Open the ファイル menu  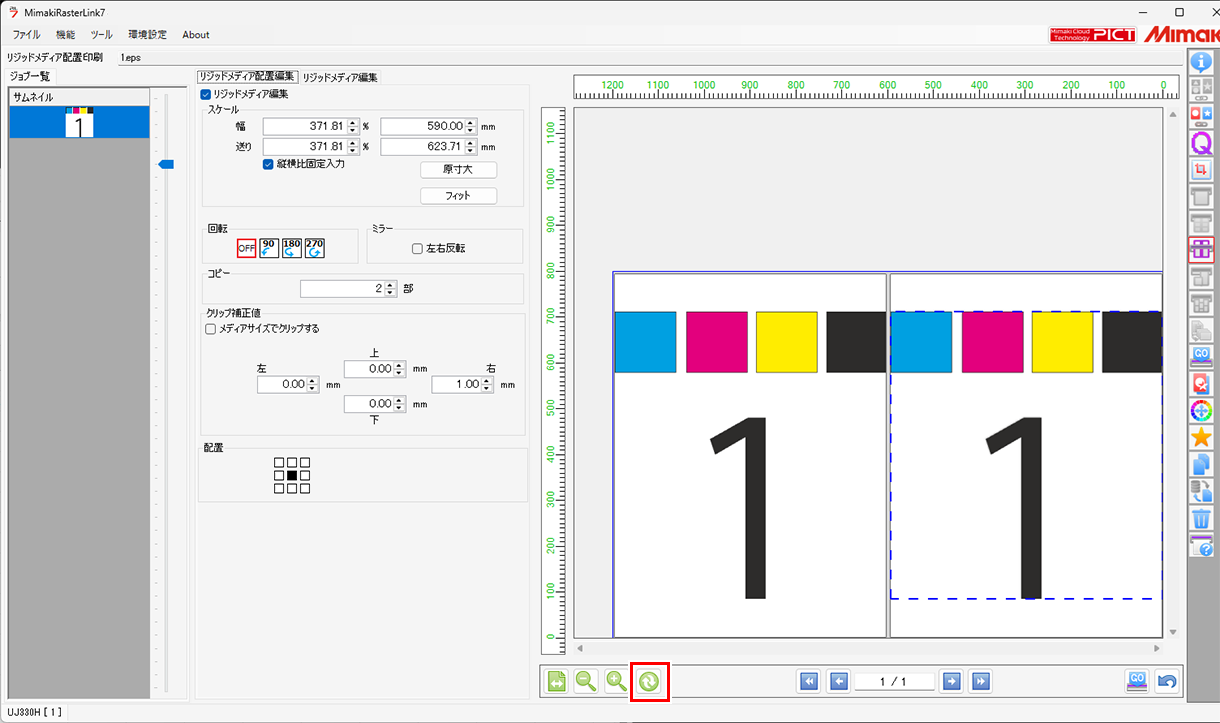(x=26, y=34)
